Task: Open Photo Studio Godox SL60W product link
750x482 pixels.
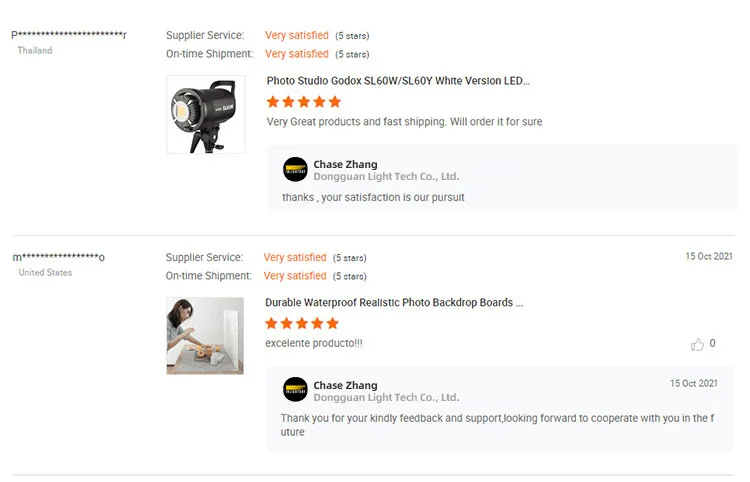Action: point(398,81)
